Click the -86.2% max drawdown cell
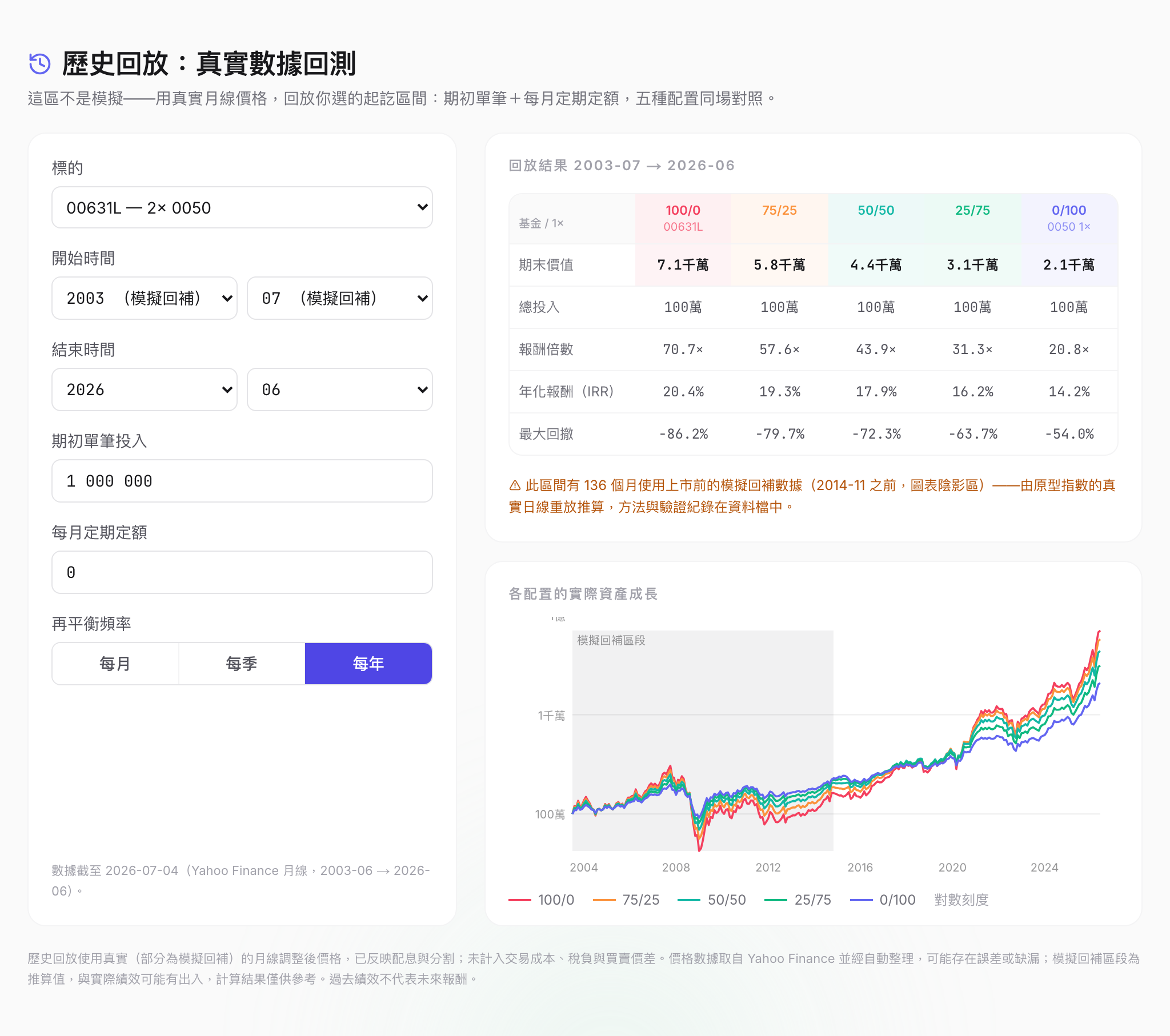Image resolution: width=1170 pixels, height=1036 pixels. [683, 434]
